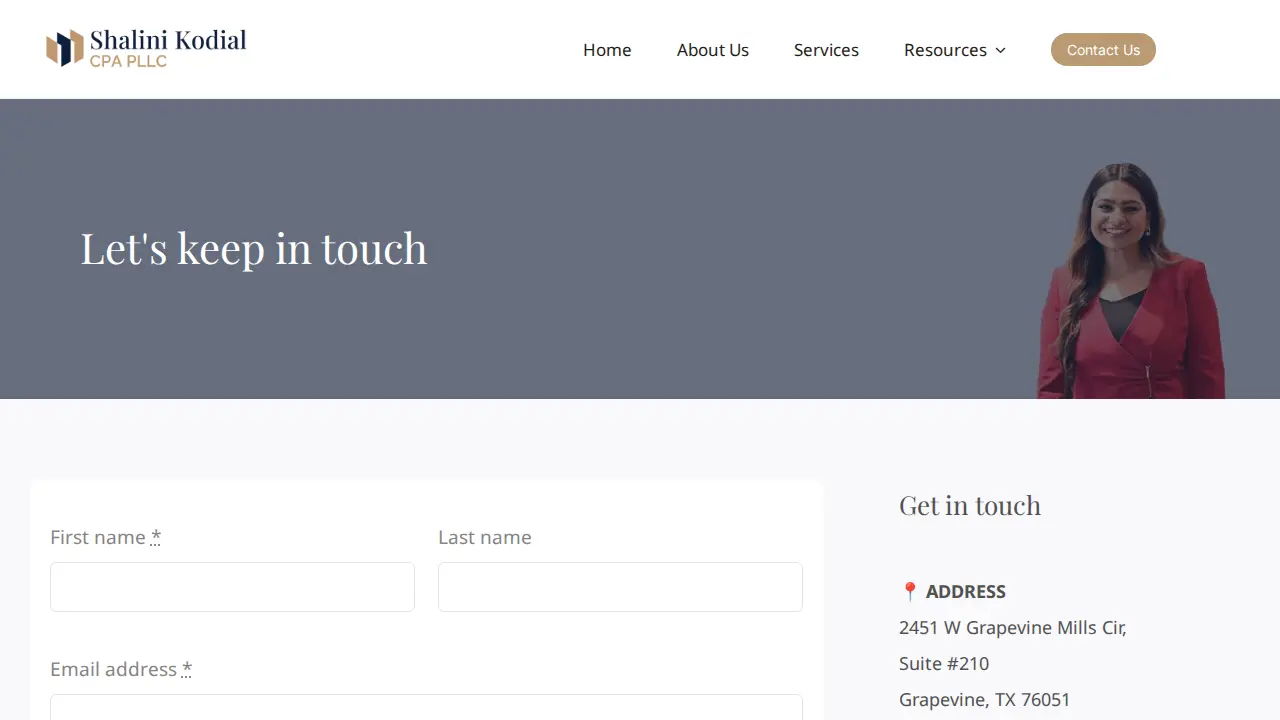This screenshot has width=1280, height=720.
Task: Open the About Us page
Action: coord(713,50)
